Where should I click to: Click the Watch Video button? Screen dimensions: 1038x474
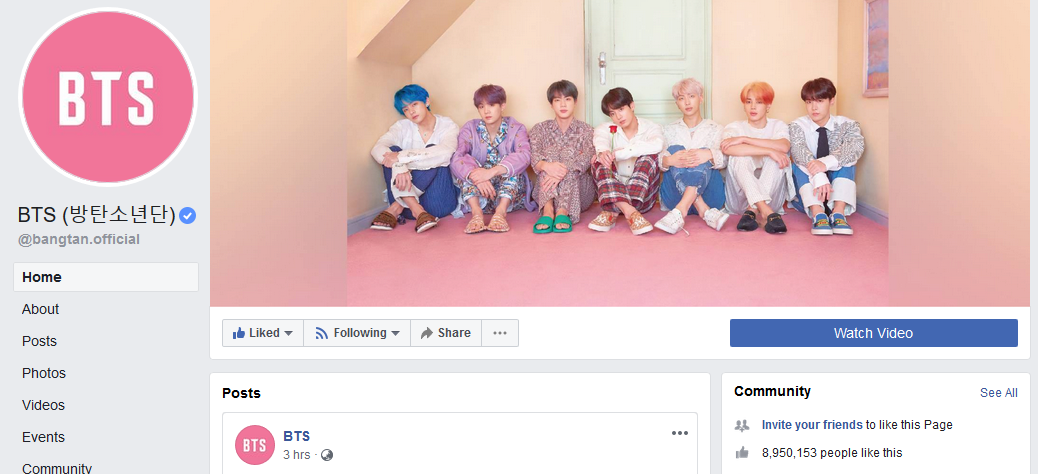[873, 333]
